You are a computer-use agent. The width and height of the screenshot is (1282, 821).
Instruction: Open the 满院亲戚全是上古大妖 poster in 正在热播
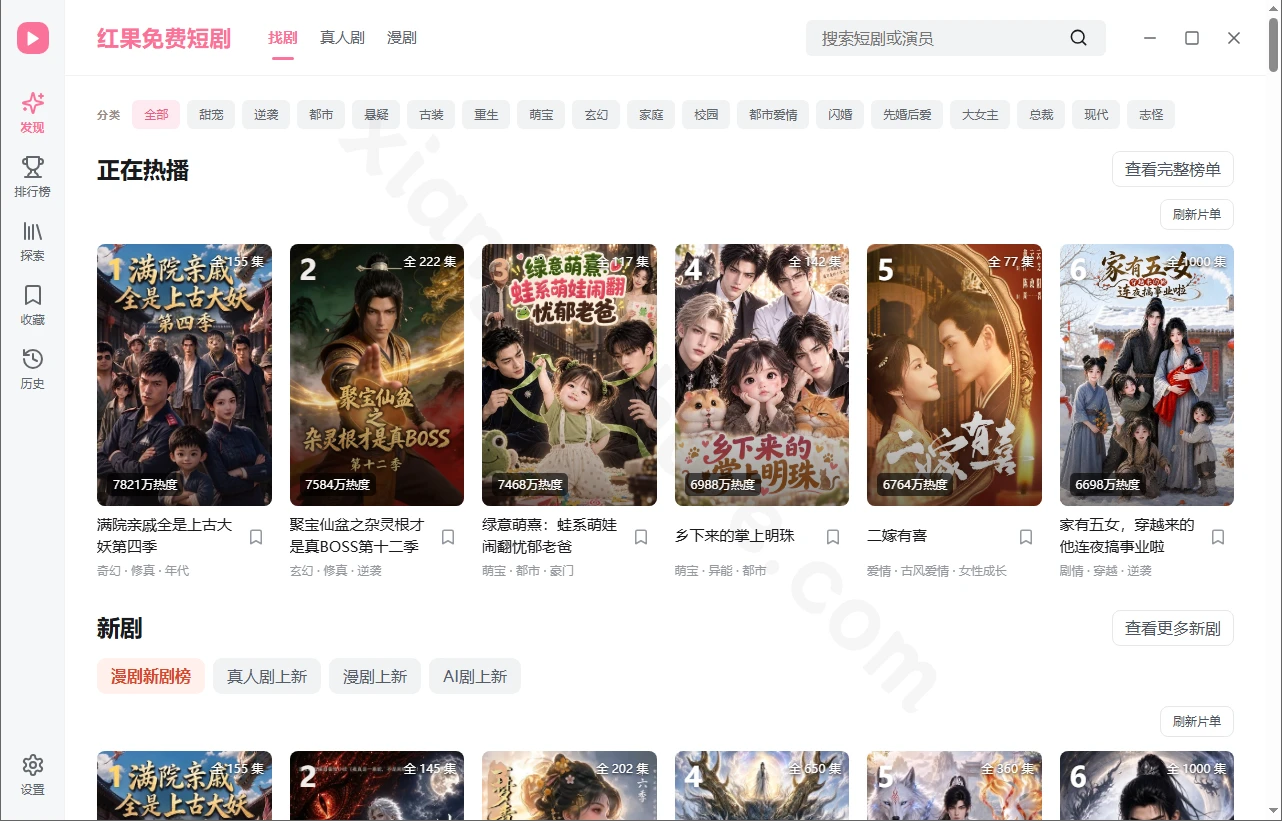point(184,375)
